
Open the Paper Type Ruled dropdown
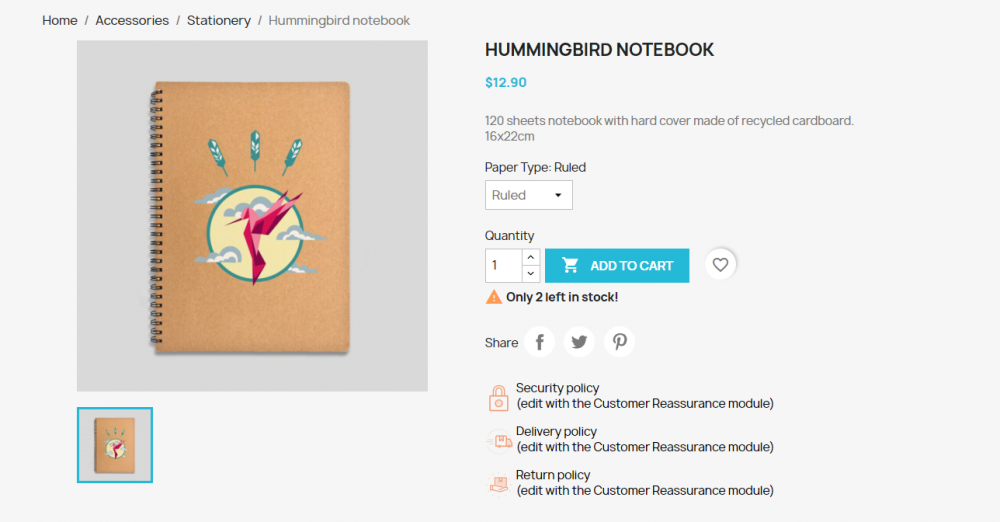click(529, 195)
